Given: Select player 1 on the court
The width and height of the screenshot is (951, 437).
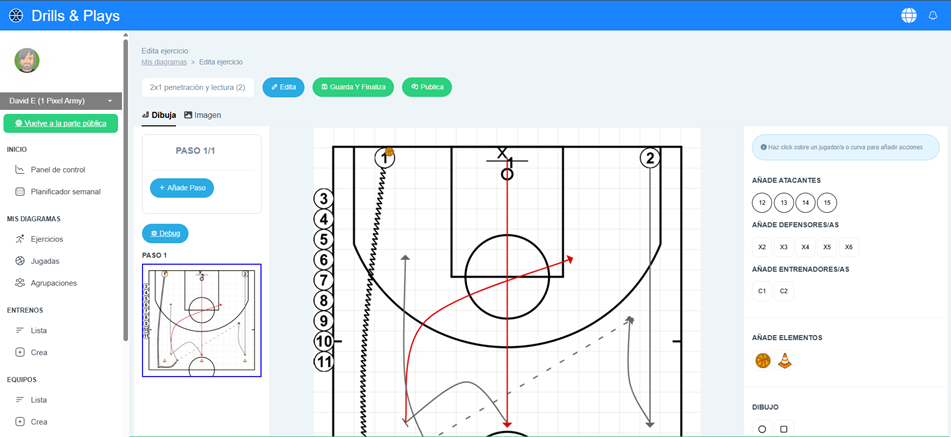Looking at the screenshot, I should pyautogui.click(x=385, y=159).
